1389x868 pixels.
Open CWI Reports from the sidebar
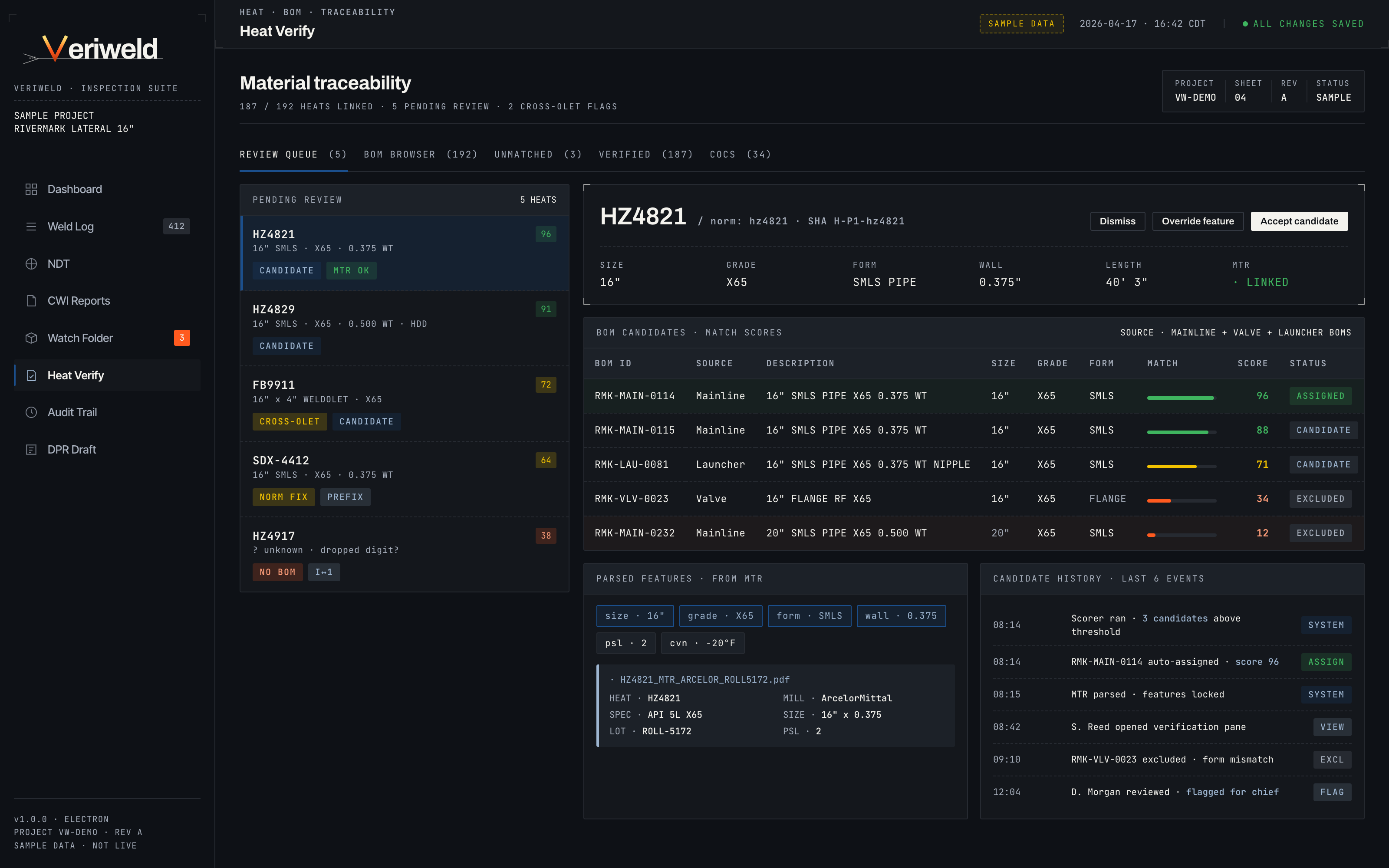pos(79,300)
